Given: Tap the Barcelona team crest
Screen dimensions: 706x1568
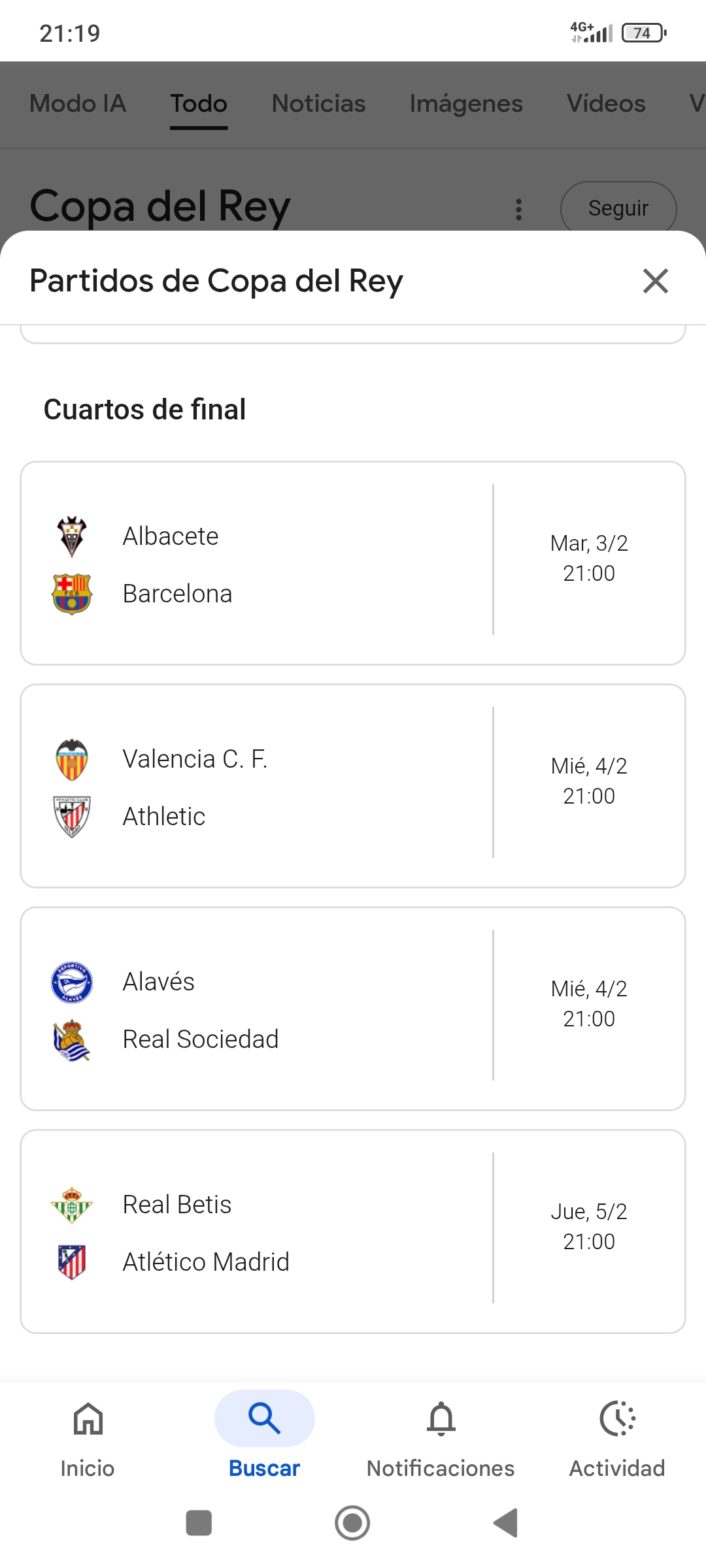Looking at the screenshot, I should coord(72,594).
